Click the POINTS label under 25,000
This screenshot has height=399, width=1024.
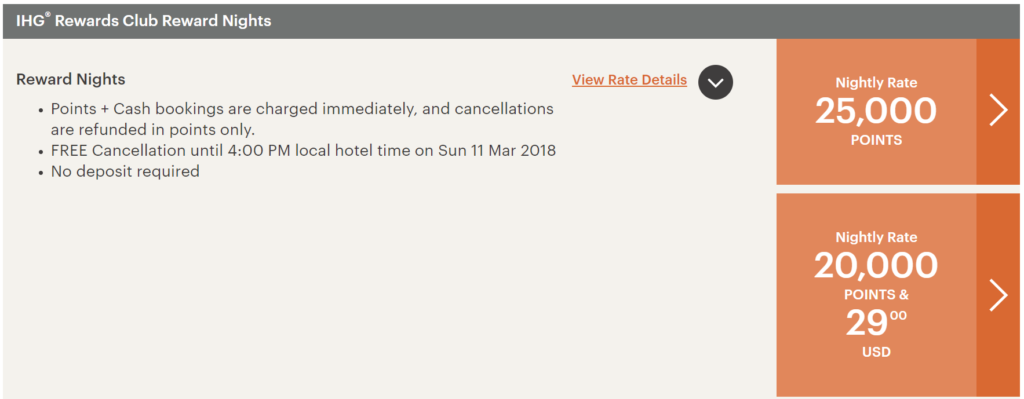(876, 140)
